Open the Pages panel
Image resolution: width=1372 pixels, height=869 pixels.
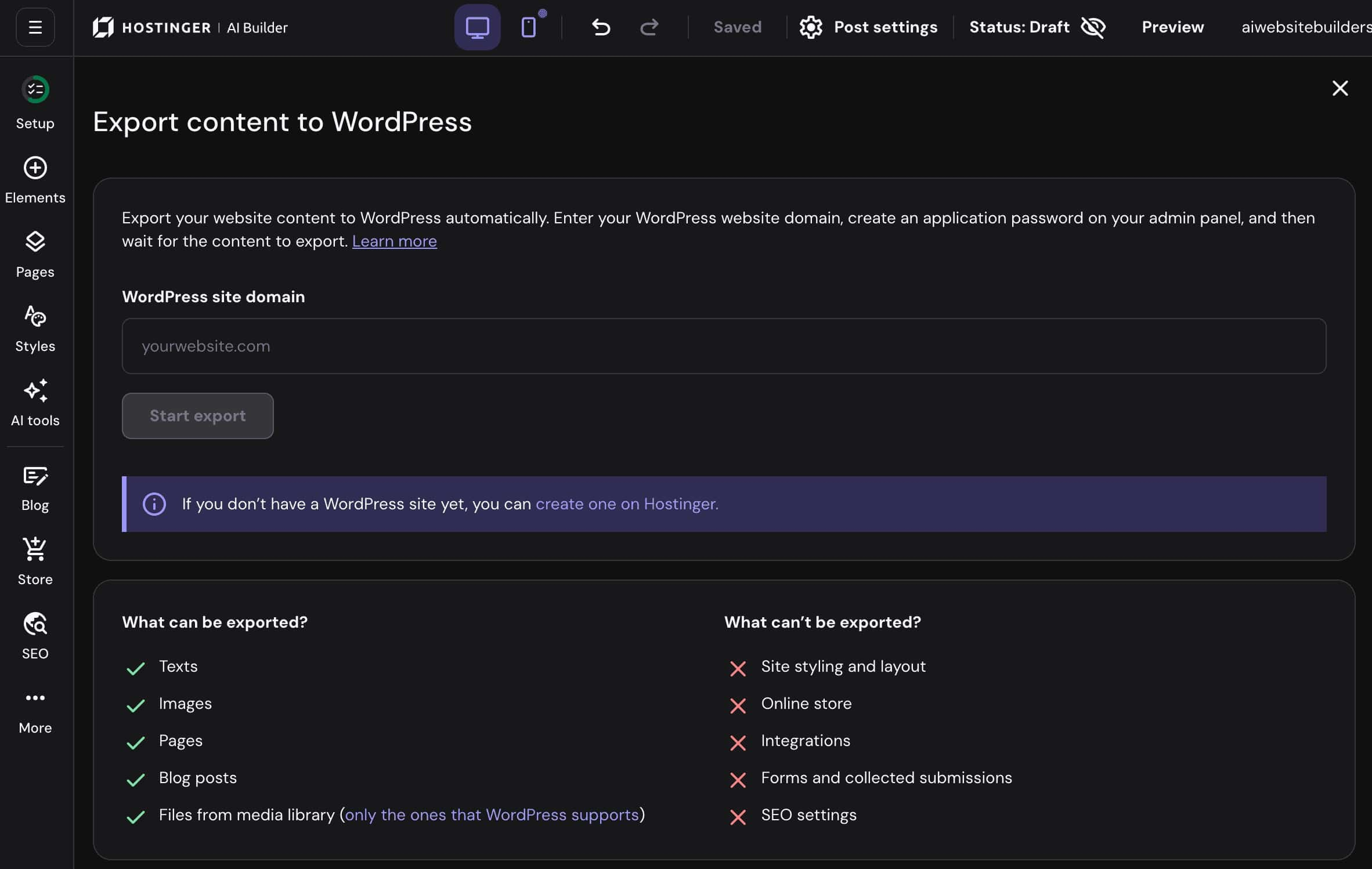35,255
